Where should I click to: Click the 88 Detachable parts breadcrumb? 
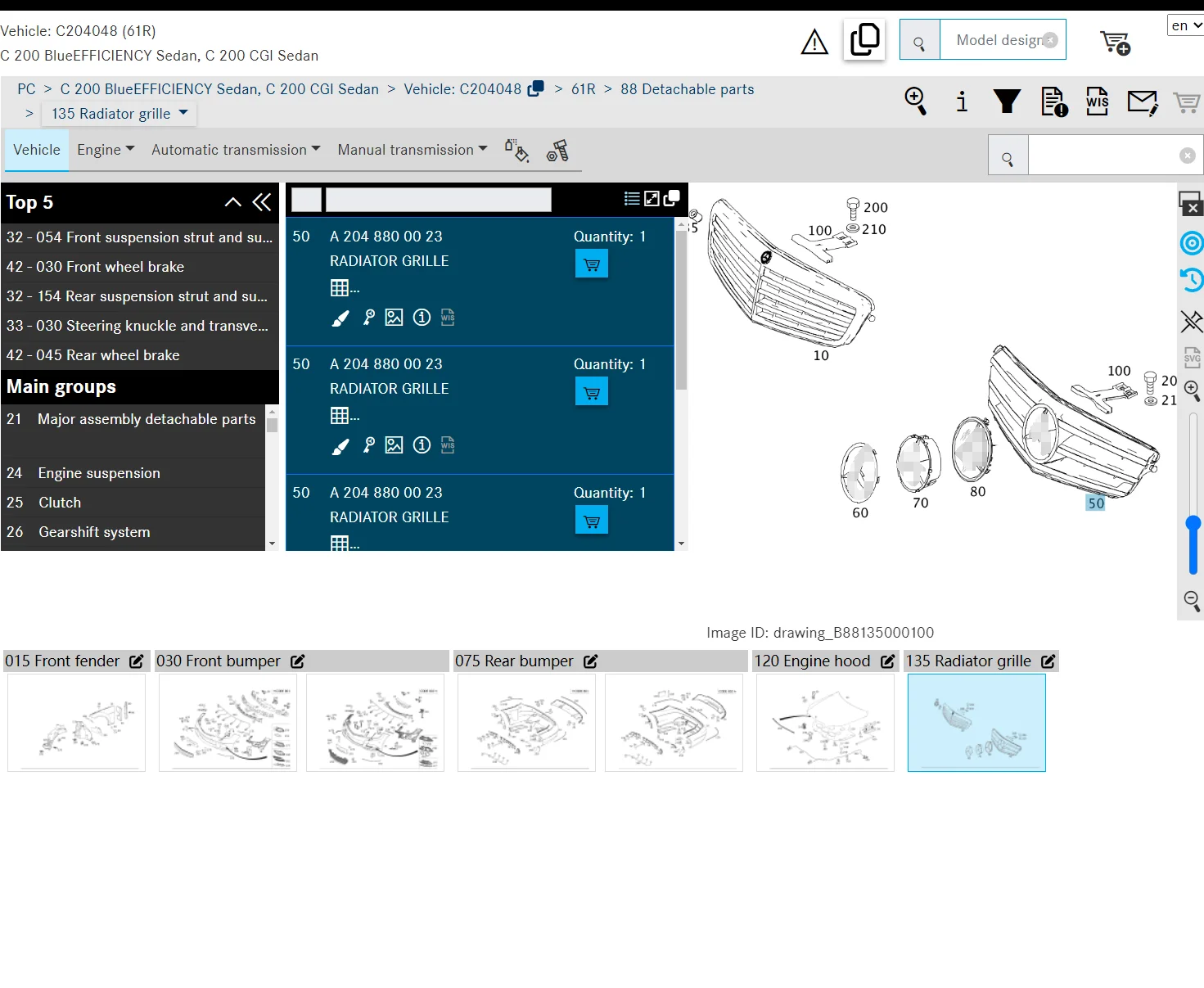coord(688,89)
